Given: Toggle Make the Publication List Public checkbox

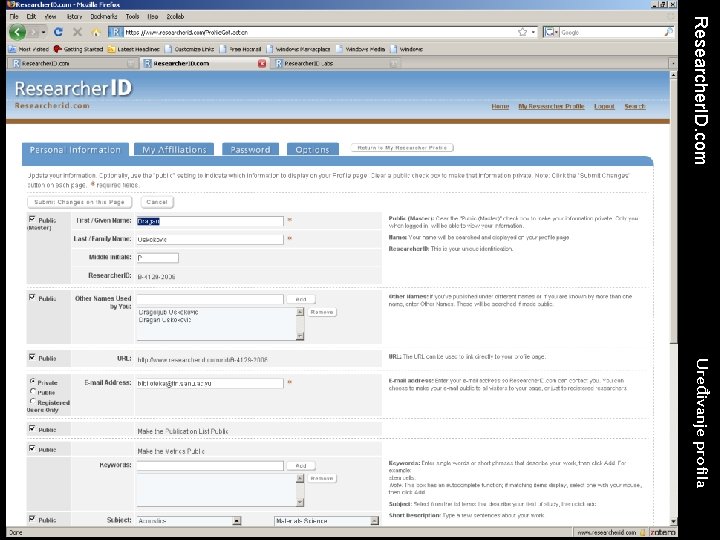Looking at the screenshot, I should pos(32,428).
